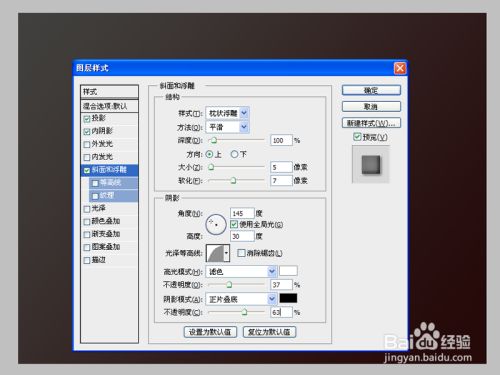
Task: Click the 复位为默认值 button
Action: point(270,332)
